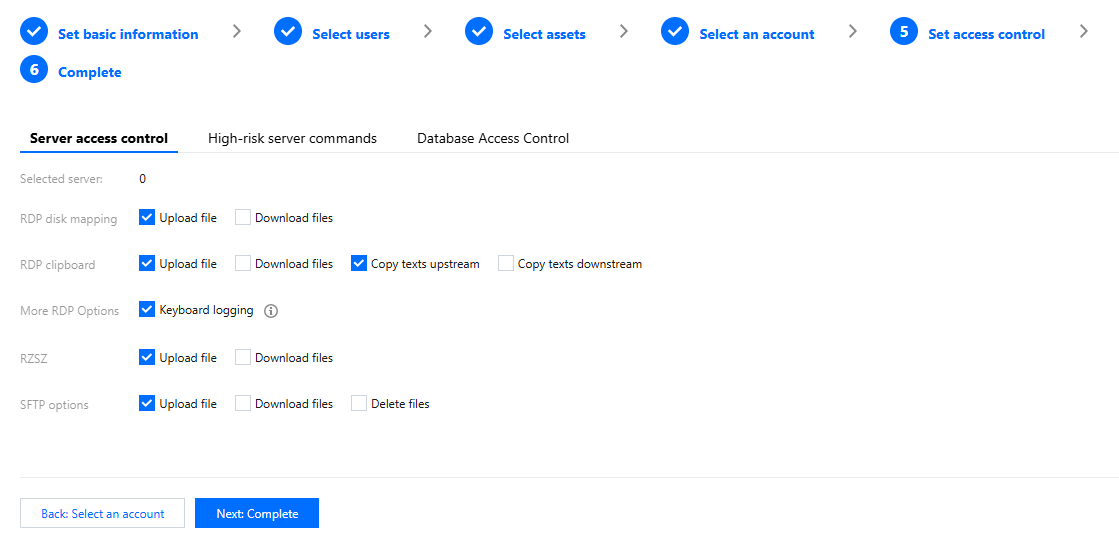Screen dimensions: 1119x542
Task: Click the Select users step checkmark icon
Action: pyautogui.click(x=288, y=33)
